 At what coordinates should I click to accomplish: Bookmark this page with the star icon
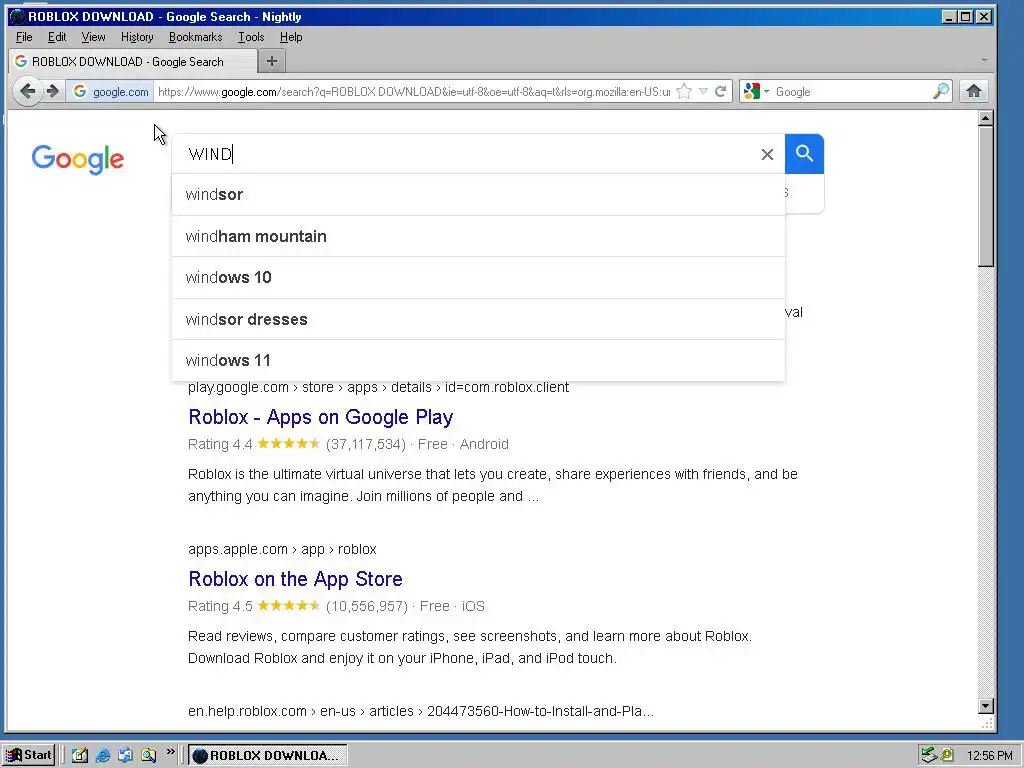[x=684, y=91]
